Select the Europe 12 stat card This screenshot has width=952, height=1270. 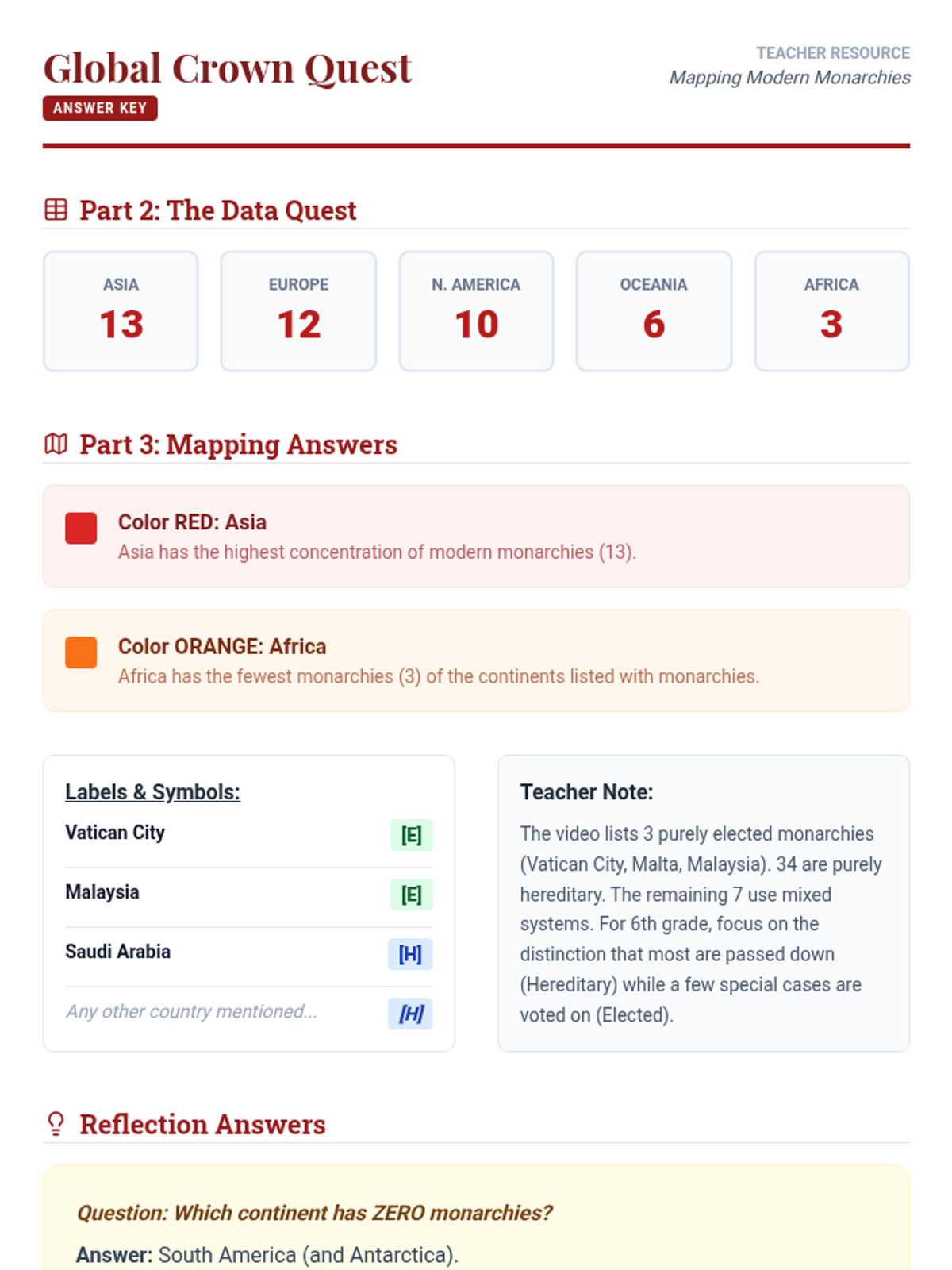click(x=298, y=311)
